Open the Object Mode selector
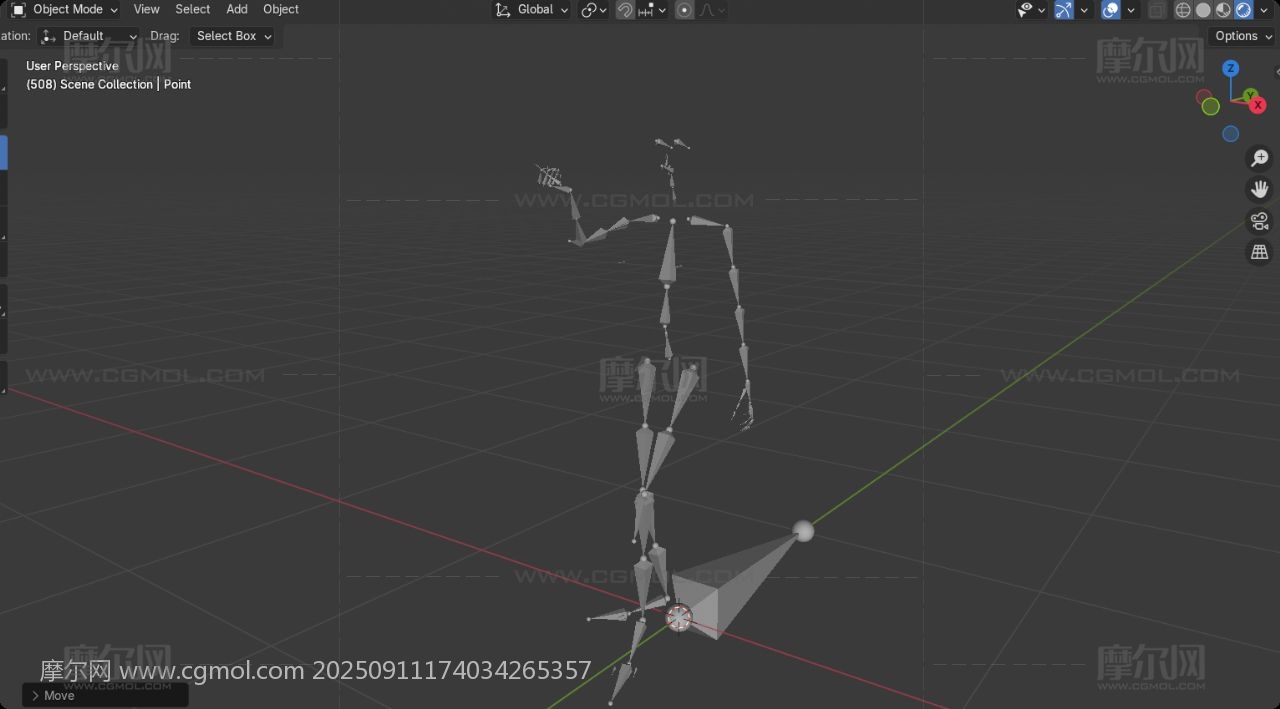 [64, 9]
